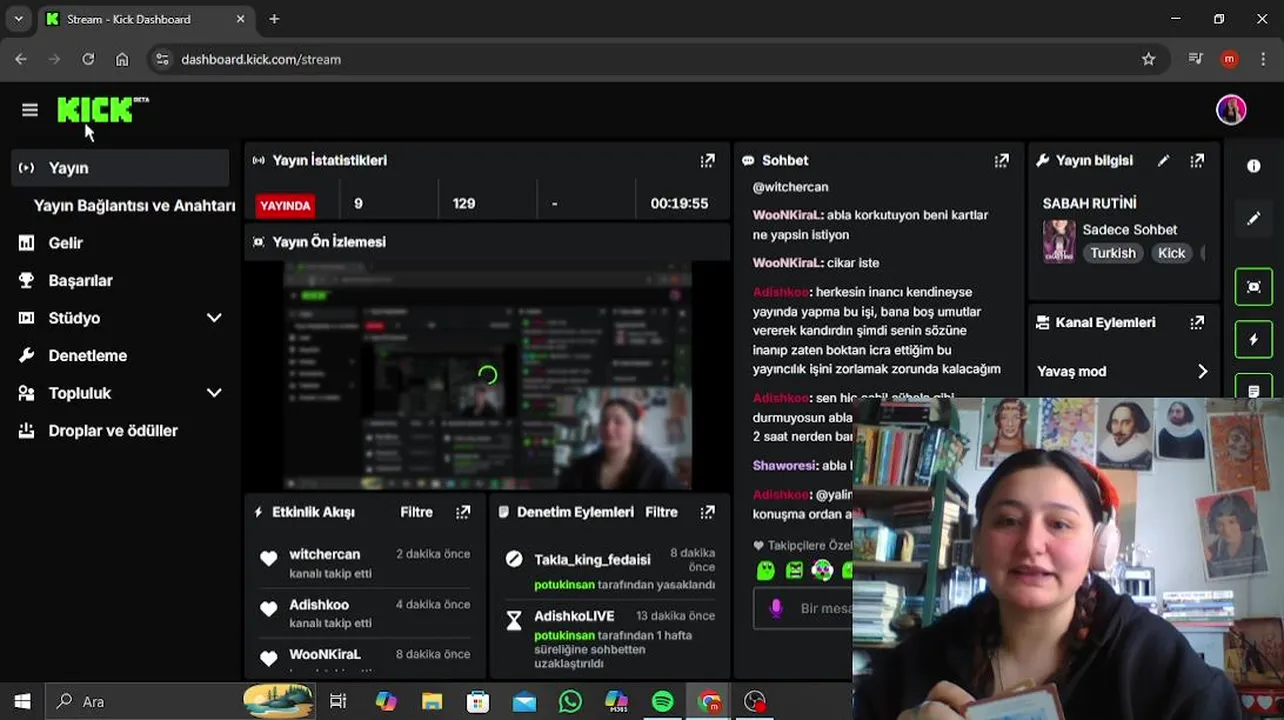Open the browser media control icon

coord(1195,59)
